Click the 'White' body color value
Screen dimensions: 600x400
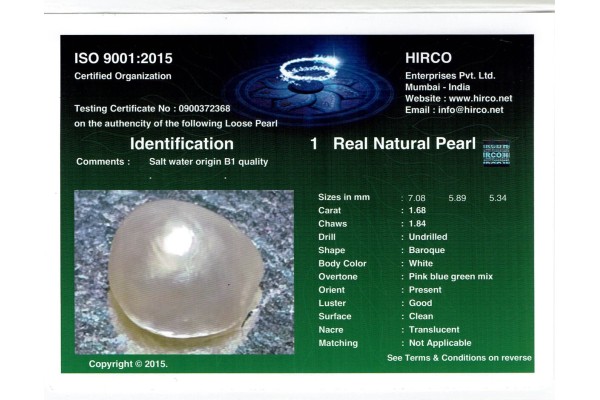point(421,264)
